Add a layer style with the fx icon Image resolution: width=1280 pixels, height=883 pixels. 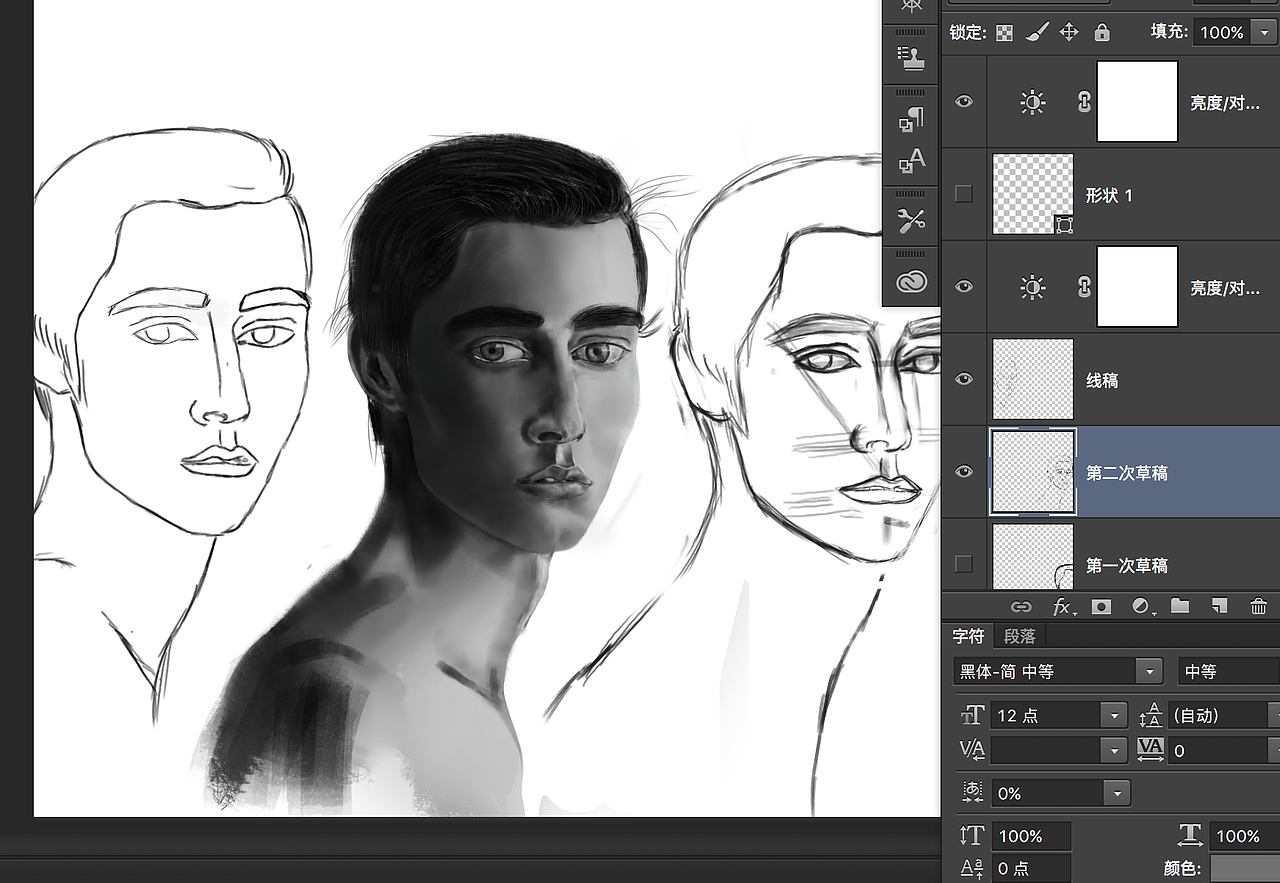coord(1062,606)
